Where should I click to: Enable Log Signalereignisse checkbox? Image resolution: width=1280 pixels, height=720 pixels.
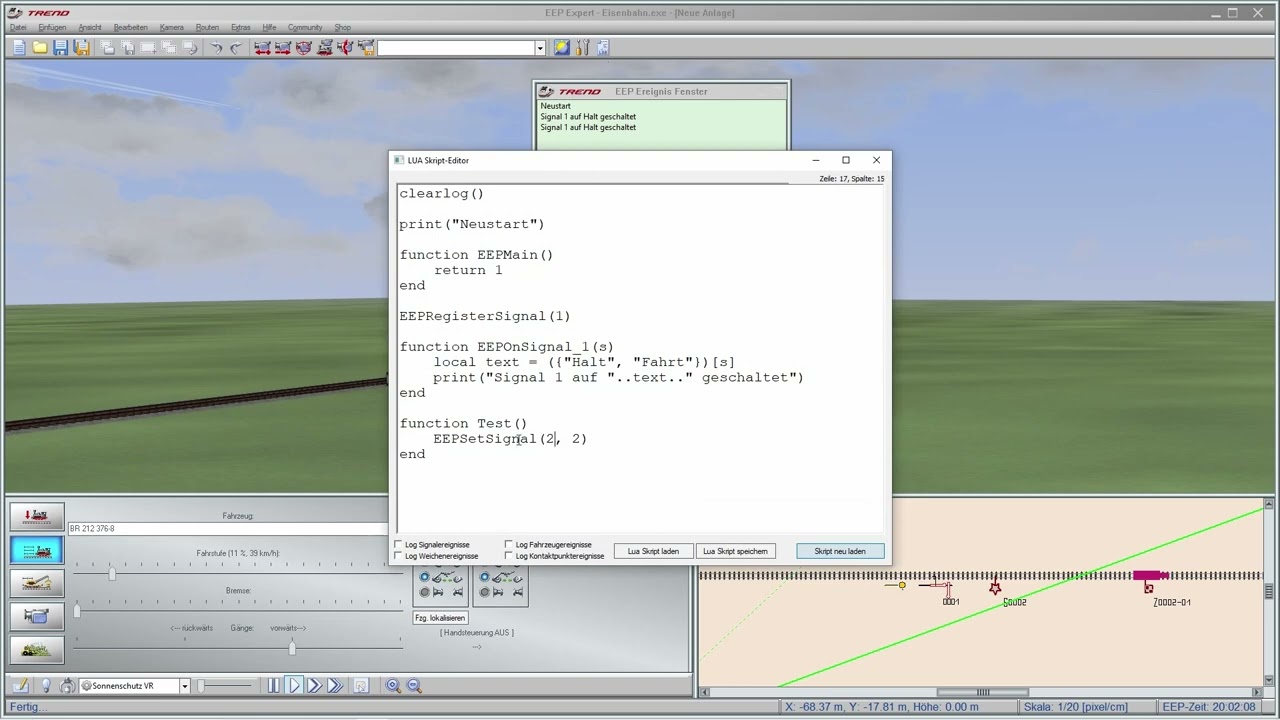tap(398, 545)
